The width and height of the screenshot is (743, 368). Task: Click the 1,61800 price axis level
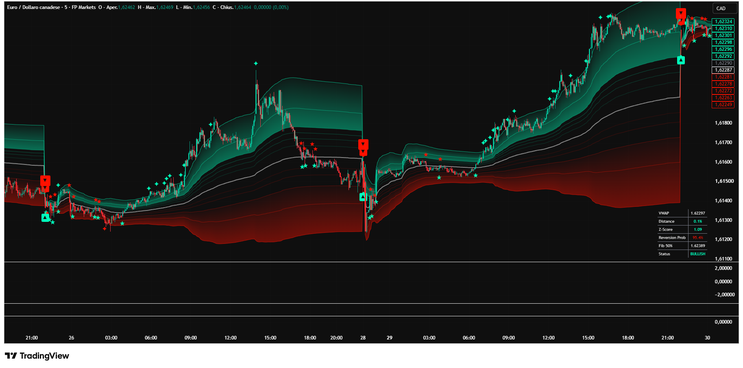pyautogui.click(x=723, y=123)
